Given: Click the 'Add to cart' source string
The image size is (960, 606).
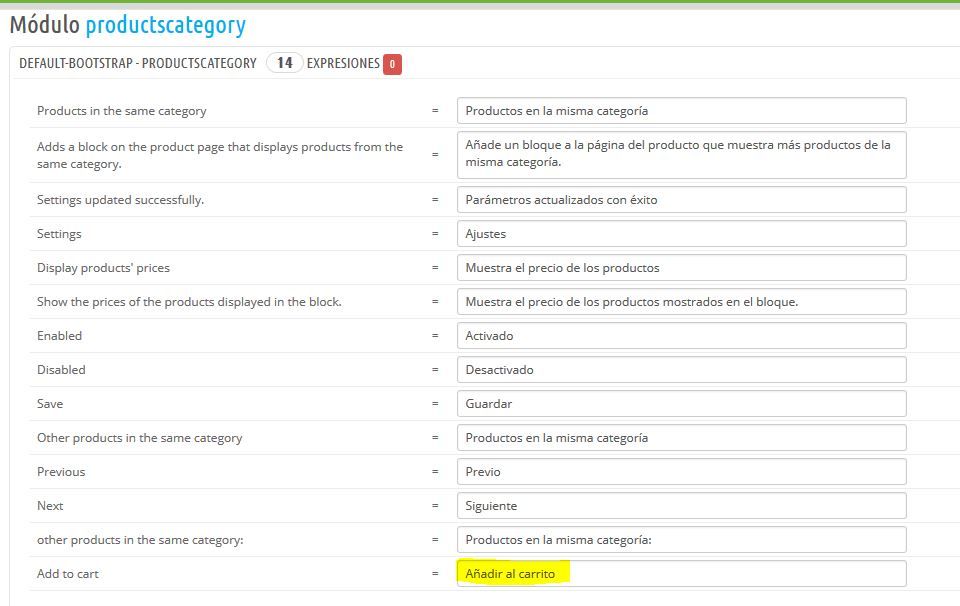Looking at the screenshot, I should 67,574.
